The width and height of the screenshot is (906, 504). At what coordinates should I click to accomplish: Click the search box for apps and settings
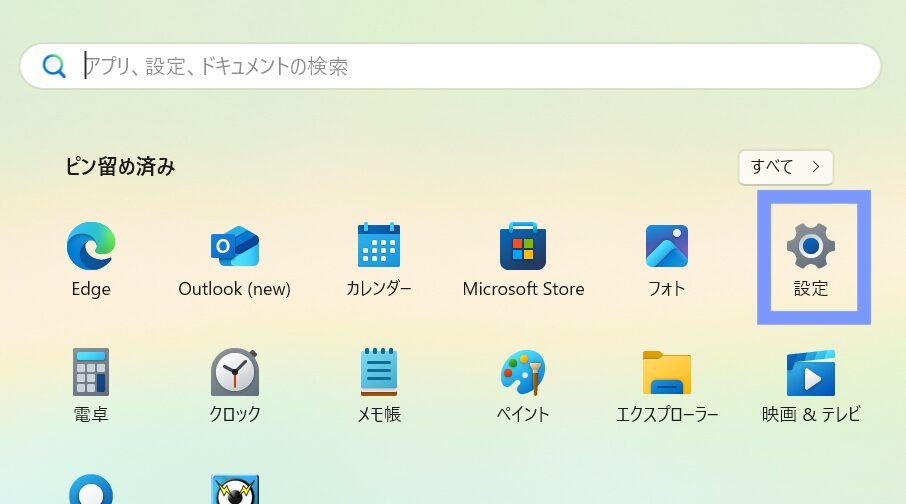pos(451,66)
